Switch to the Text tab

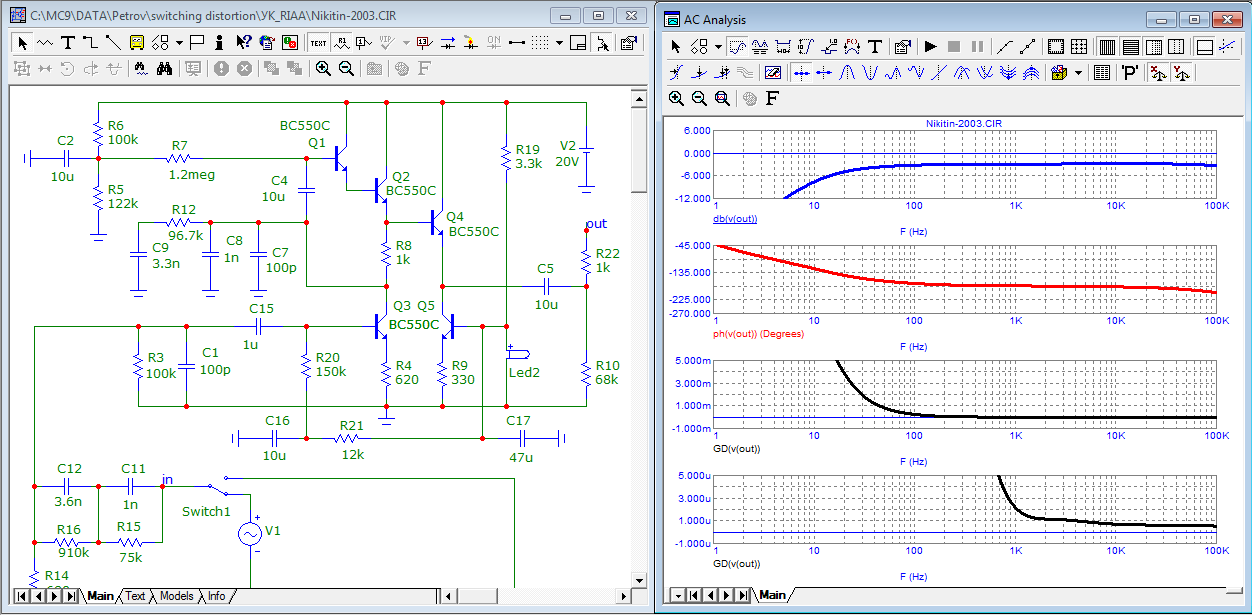click(x=134, y=596)
